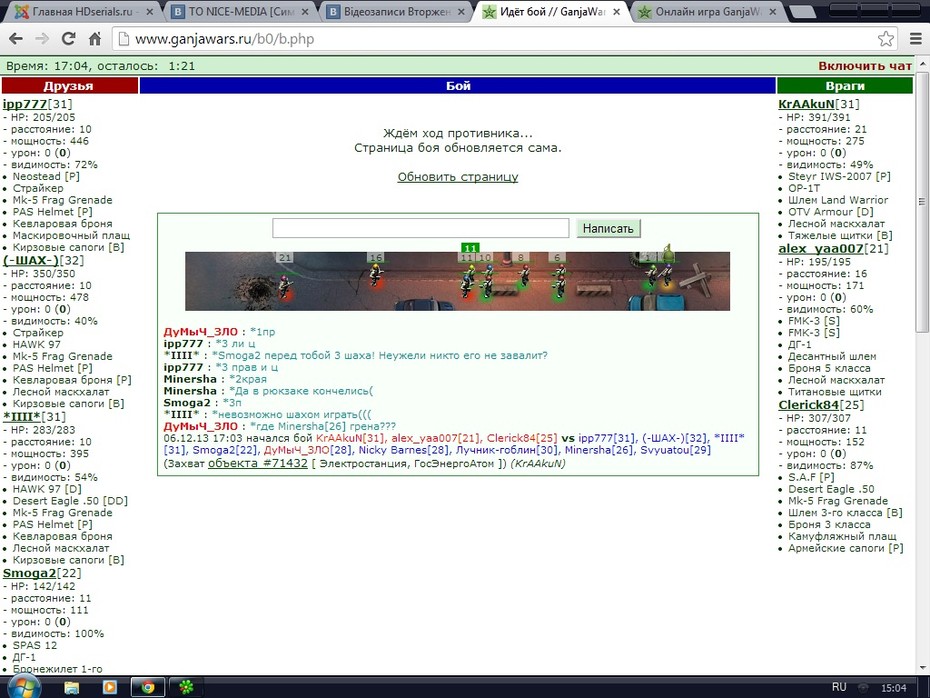
Task: Click ДуМыЧ_ЗЛО name on *1пр message
Action: point(200,332)
